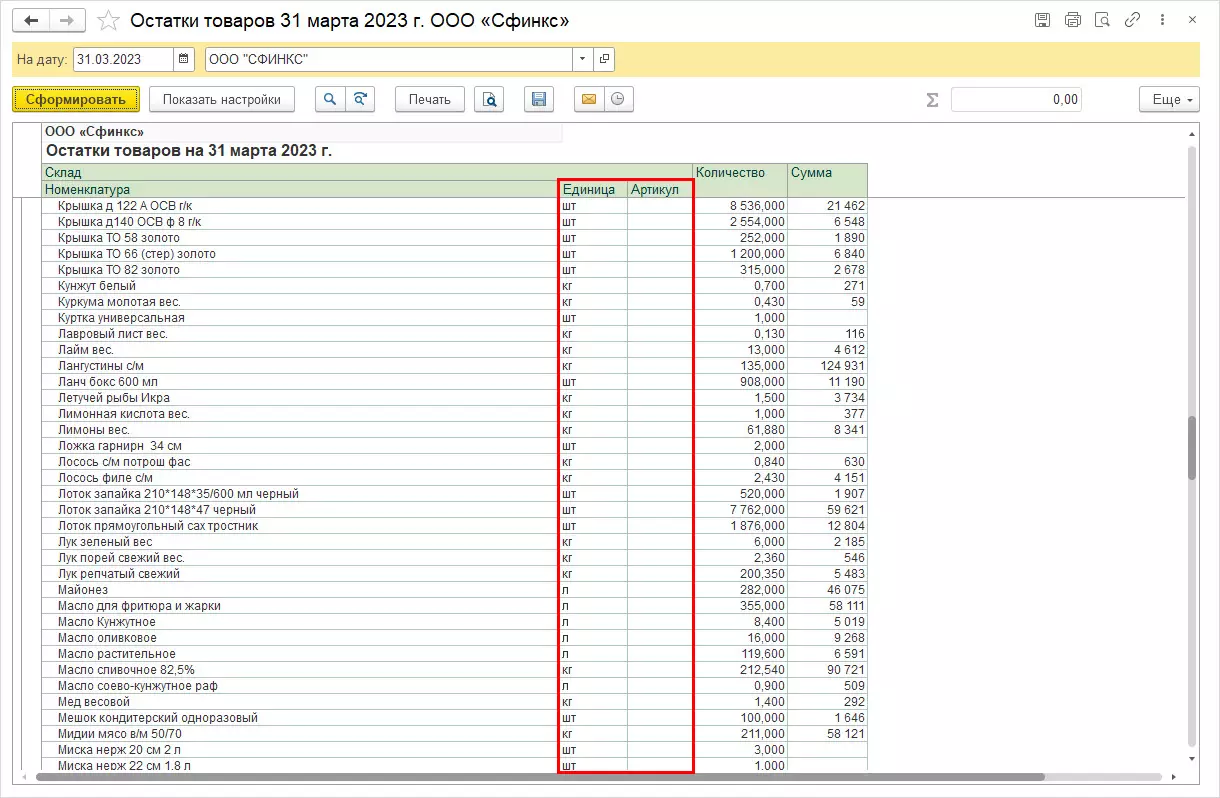This screenshot has width=1220, height=798.
Task: Click the back navigation arrow
Action: pyautogui.click(x=33, y=21)
